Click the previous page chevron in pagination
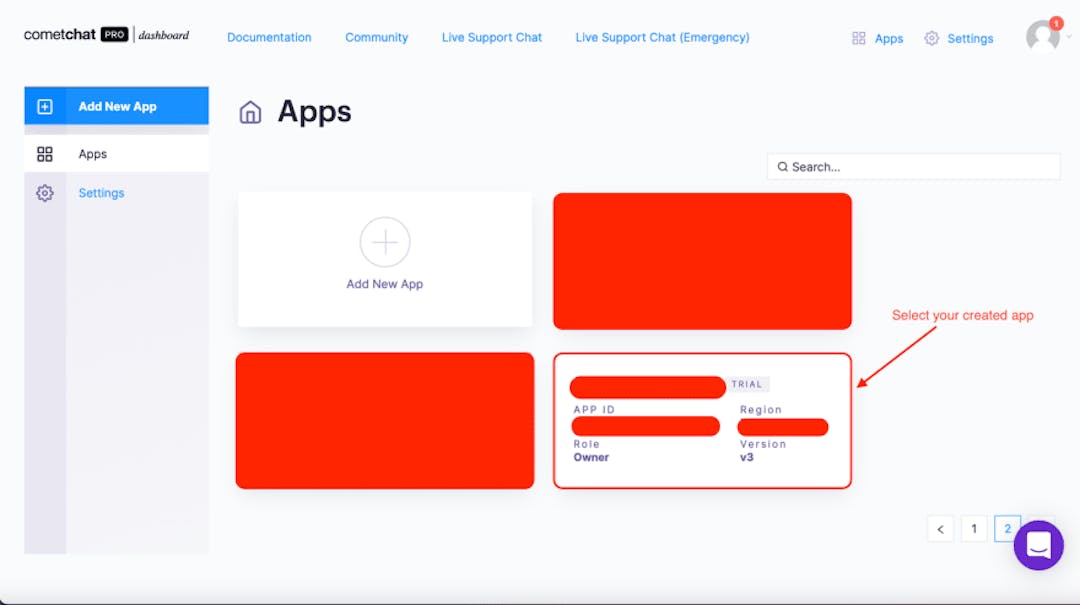The width and height of the screenshot is (1080, 605). click(x=940, y=528)
